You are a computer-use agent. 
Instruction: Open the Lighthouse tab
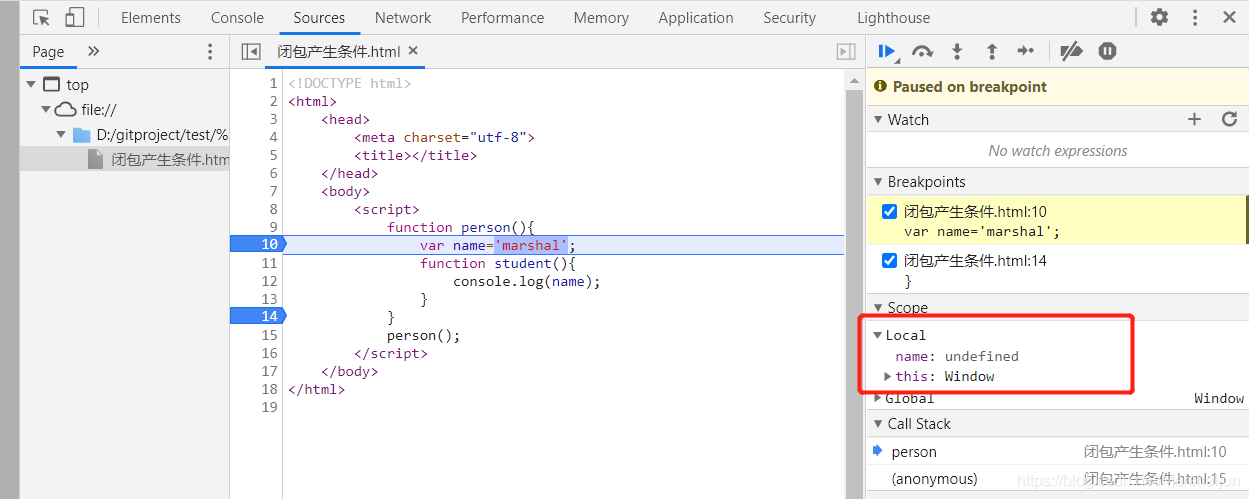pos(893,17)
